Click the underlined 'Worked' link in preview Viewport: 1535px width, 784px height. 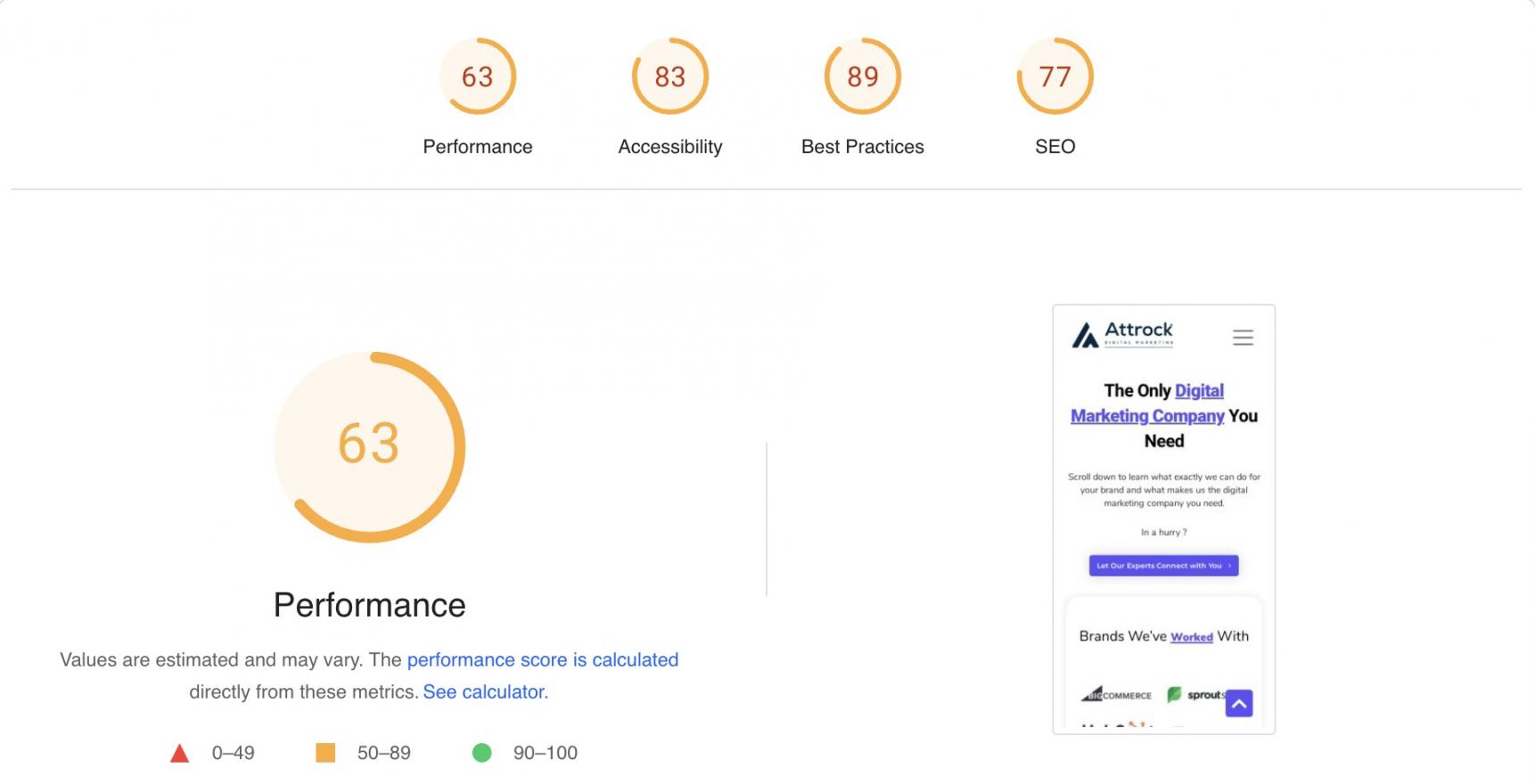pyautogui.click(x=1191, y=637)
